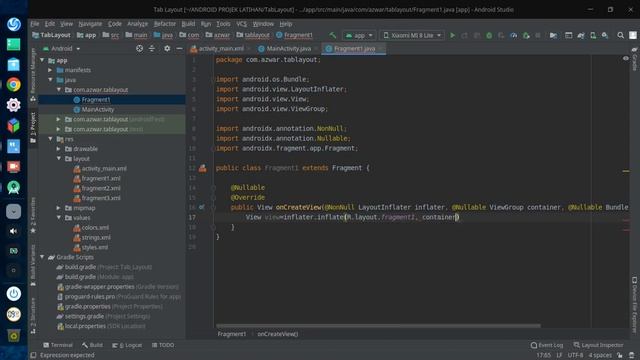Collapse the app module node

[x=42, y=60]
